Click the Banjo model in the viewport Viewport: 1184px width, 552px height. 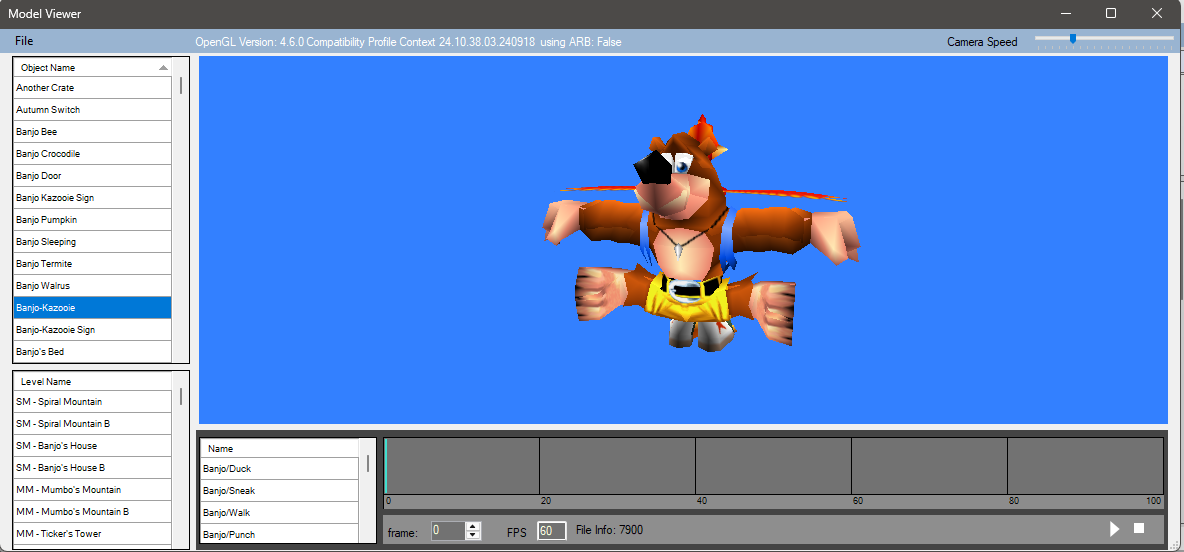(x=701, y=234)
